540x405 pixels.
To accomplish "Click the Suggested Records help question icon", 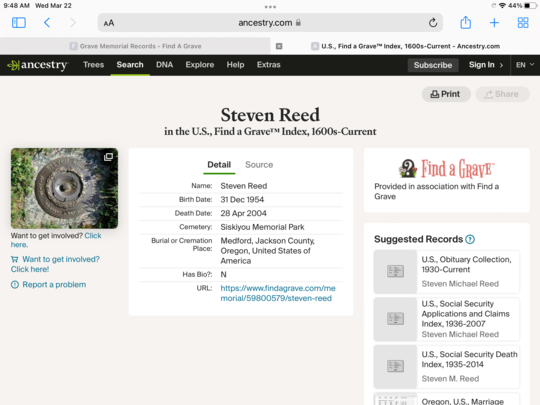I will point(470,239).
